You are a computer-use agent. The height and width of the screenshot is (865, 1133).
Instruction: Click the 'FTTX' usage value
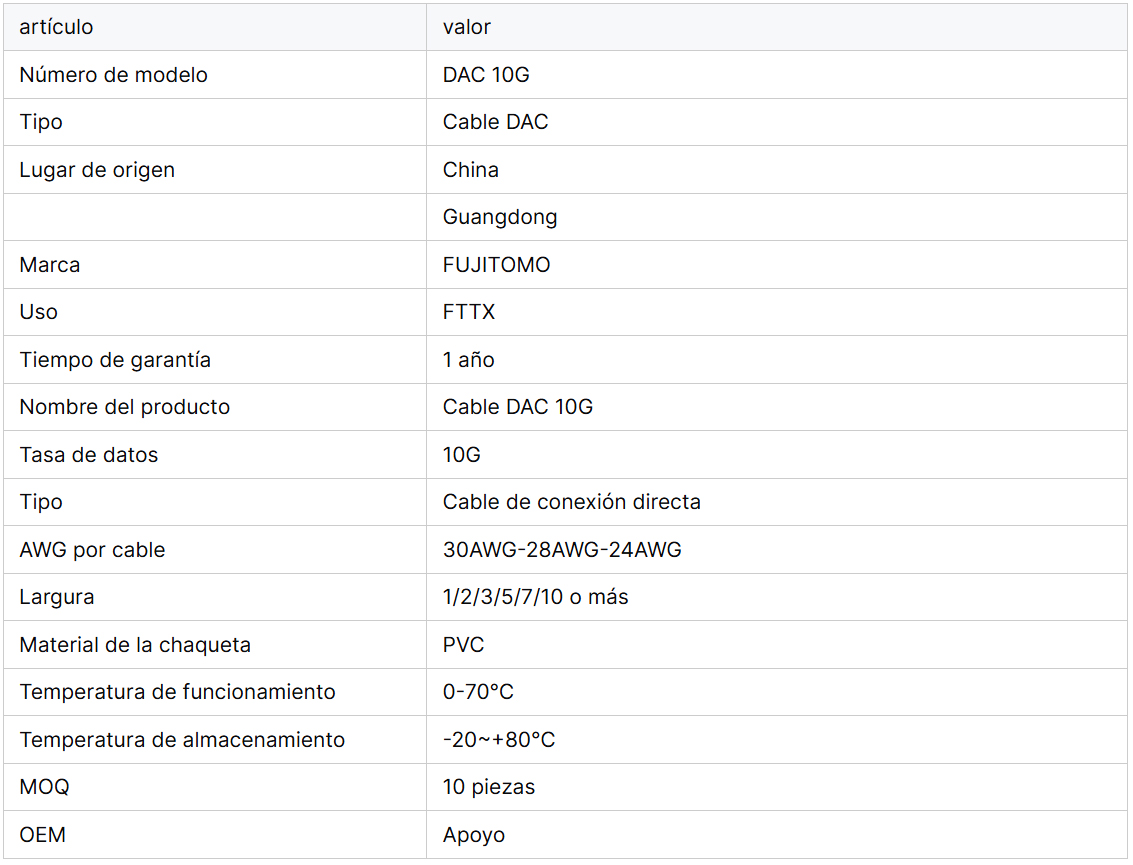coord(469,312)
